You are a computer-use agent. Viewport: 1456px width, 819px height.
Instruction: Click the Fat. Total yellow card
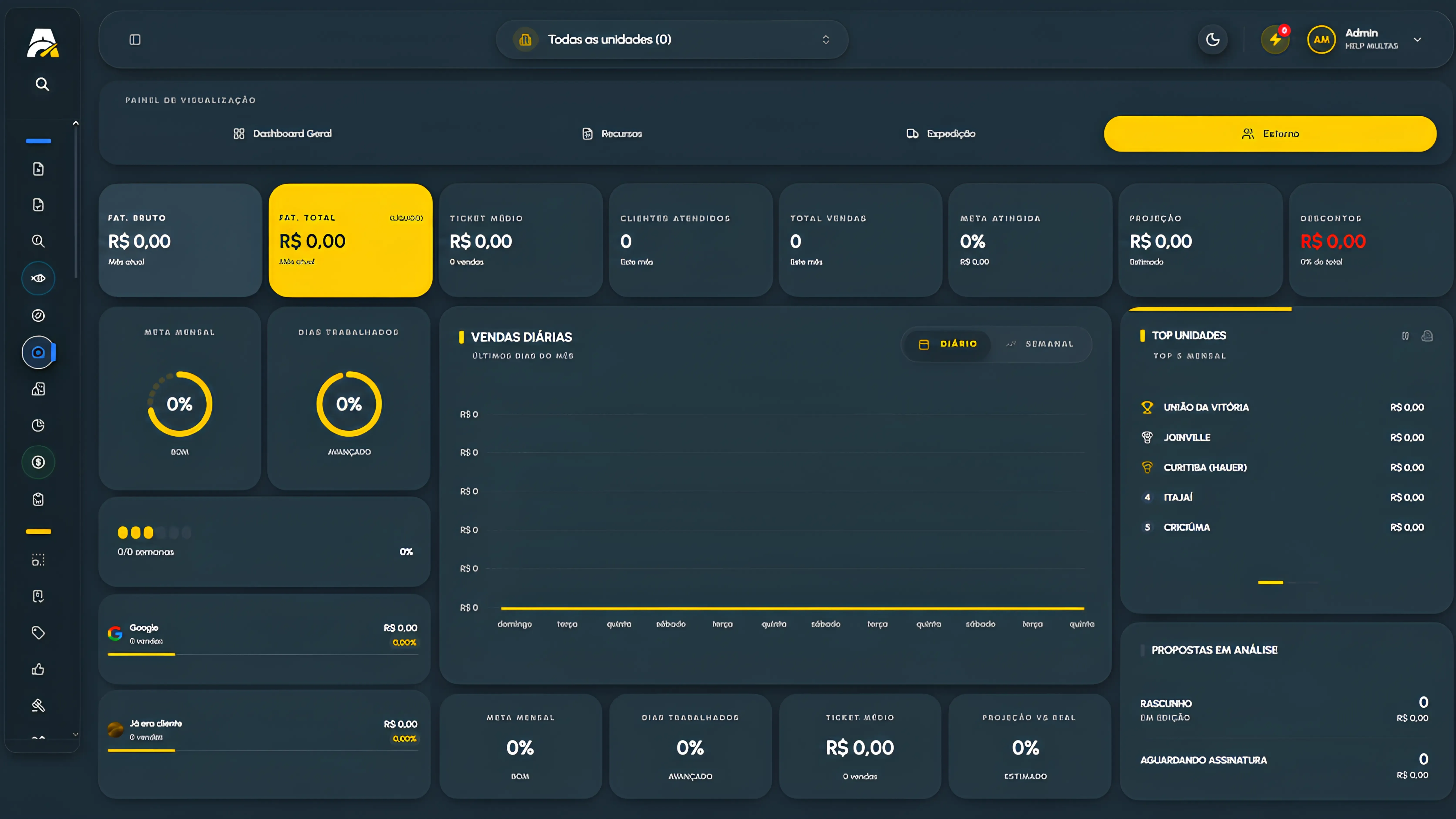(351, 240)
